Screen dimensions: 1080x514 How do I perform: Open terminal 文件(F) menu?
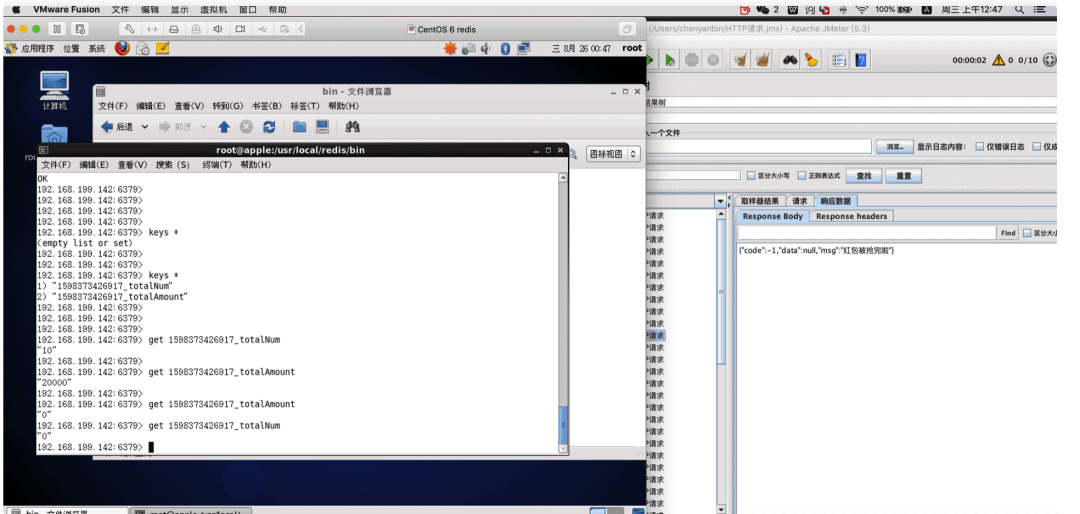pyautogui.click(x=56, y=165)
